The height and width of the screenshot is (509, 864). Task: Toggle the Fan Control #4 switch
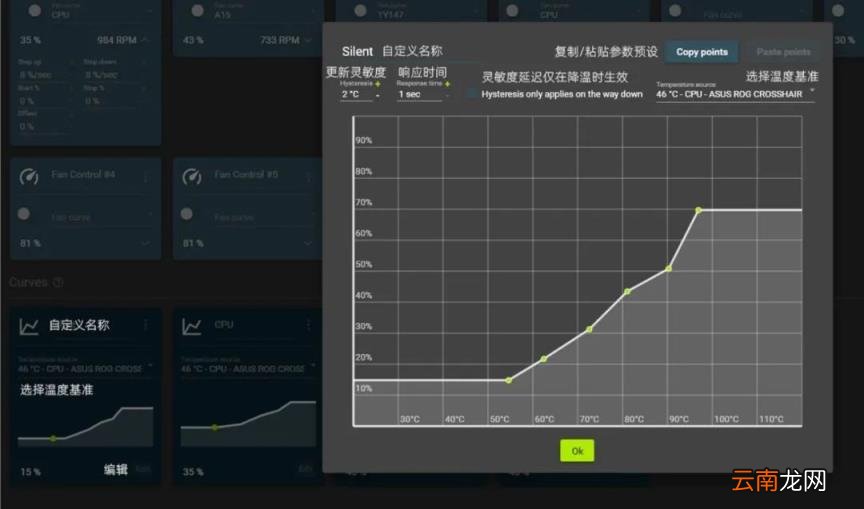pos(24,214)
